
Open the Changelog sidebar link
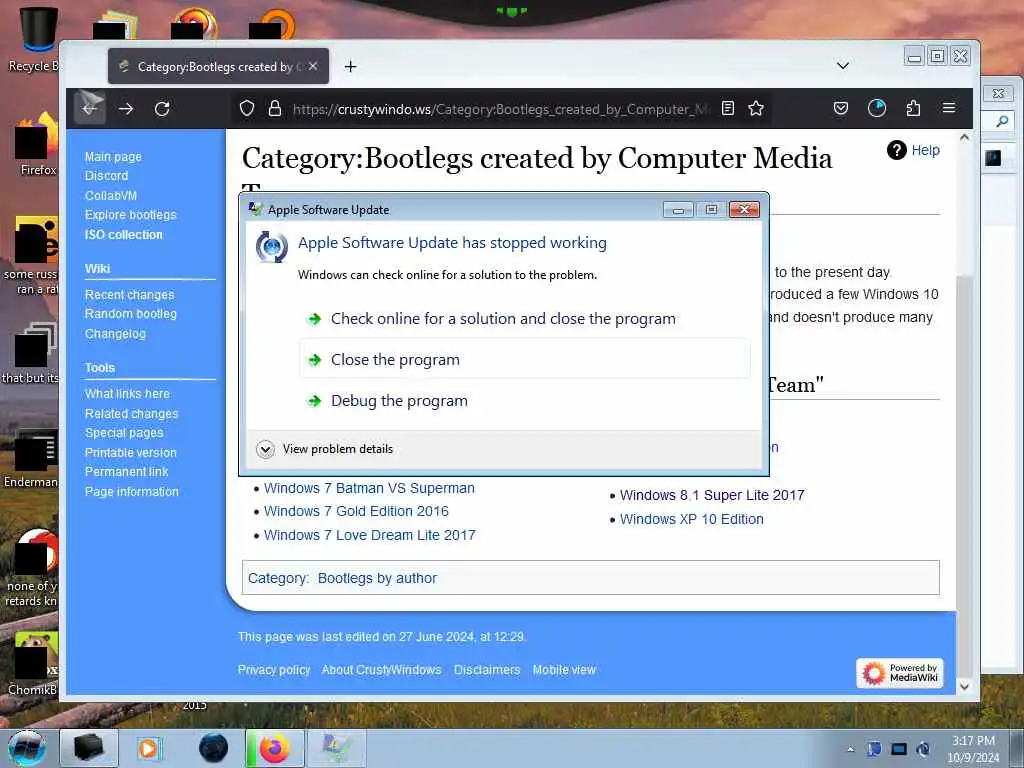(115, 334)
